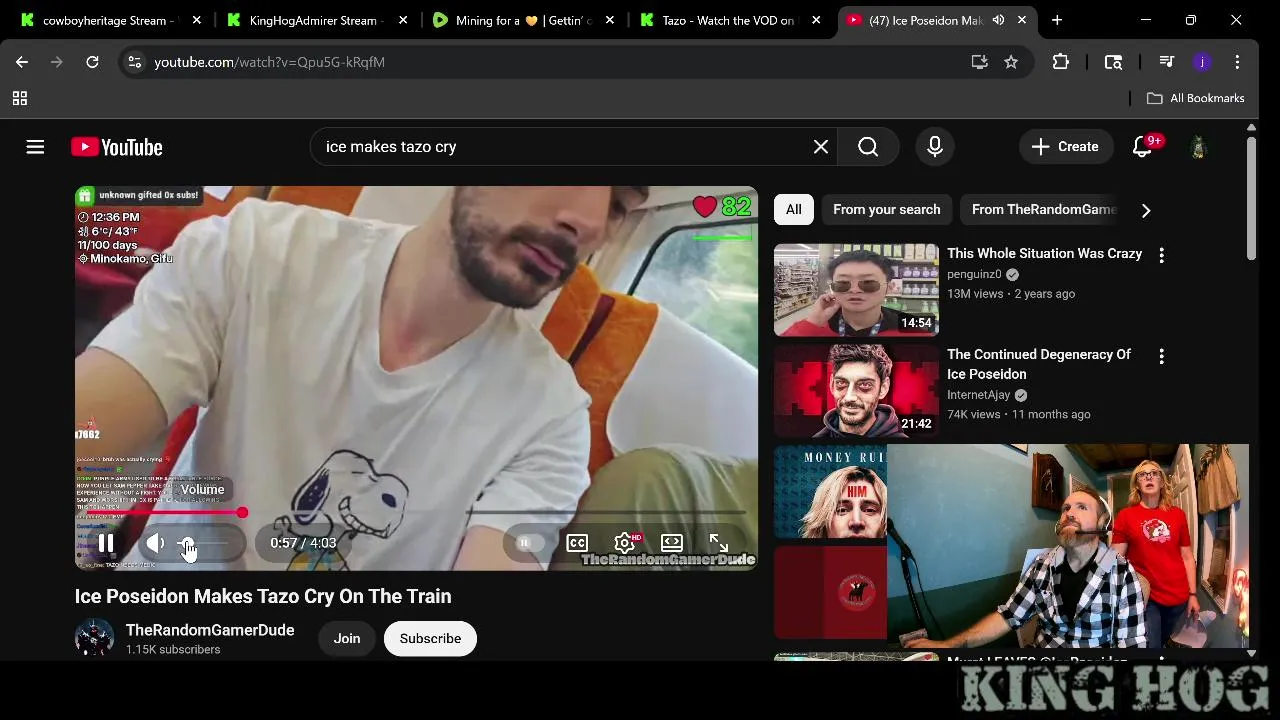Image resolution: width=1280 pixels, height=720 pixels.
Task: Click the Join button
Action: [x=347, y=639]
